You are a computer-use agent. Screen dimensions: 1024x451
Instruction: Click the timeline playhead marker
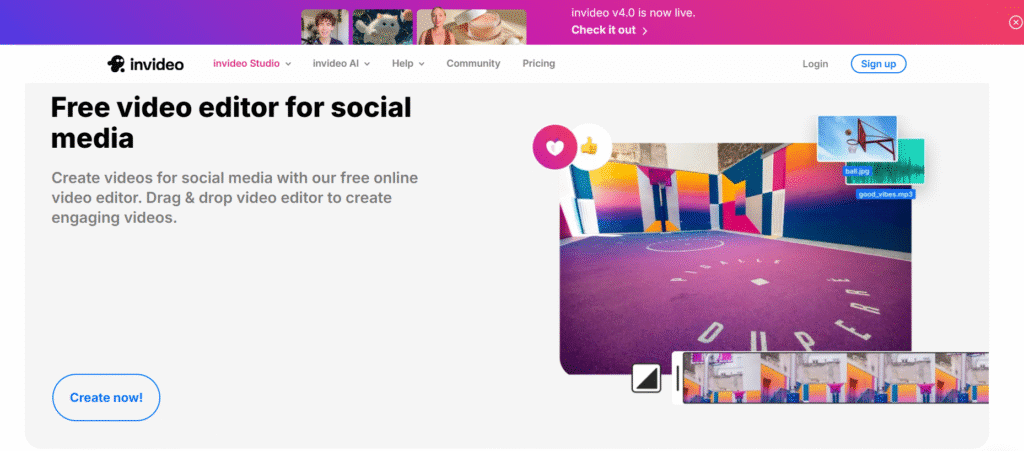(x=678, y=378)
